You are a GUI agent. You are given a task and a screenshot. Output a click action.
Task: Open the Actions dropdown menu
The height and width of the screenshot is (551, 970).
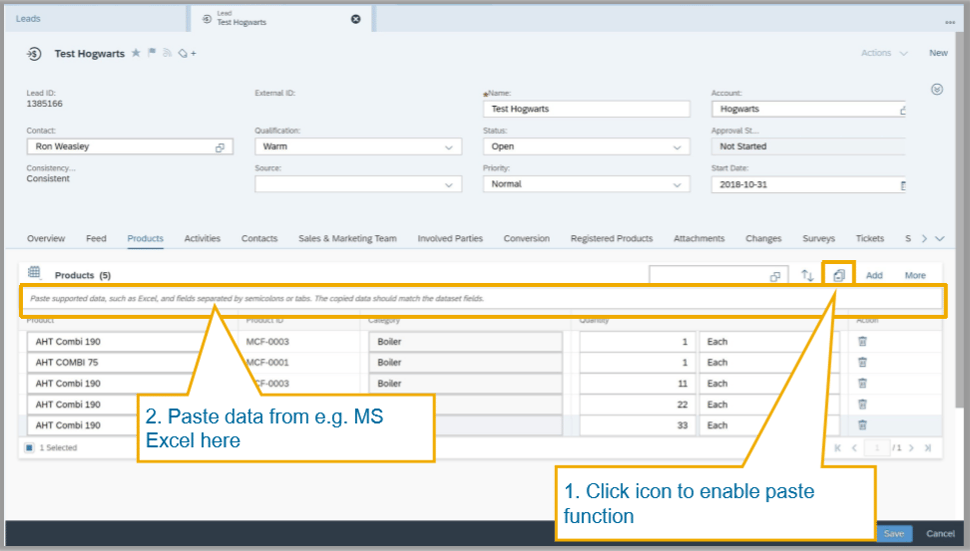tap(884, 53)
